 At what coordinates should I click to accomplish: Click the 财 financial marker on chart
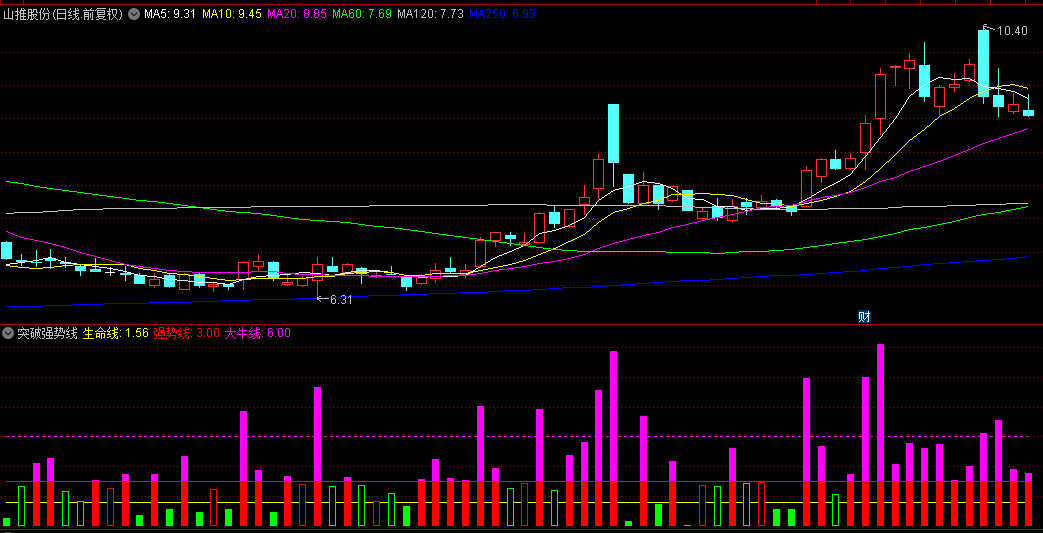pos(864,317)
